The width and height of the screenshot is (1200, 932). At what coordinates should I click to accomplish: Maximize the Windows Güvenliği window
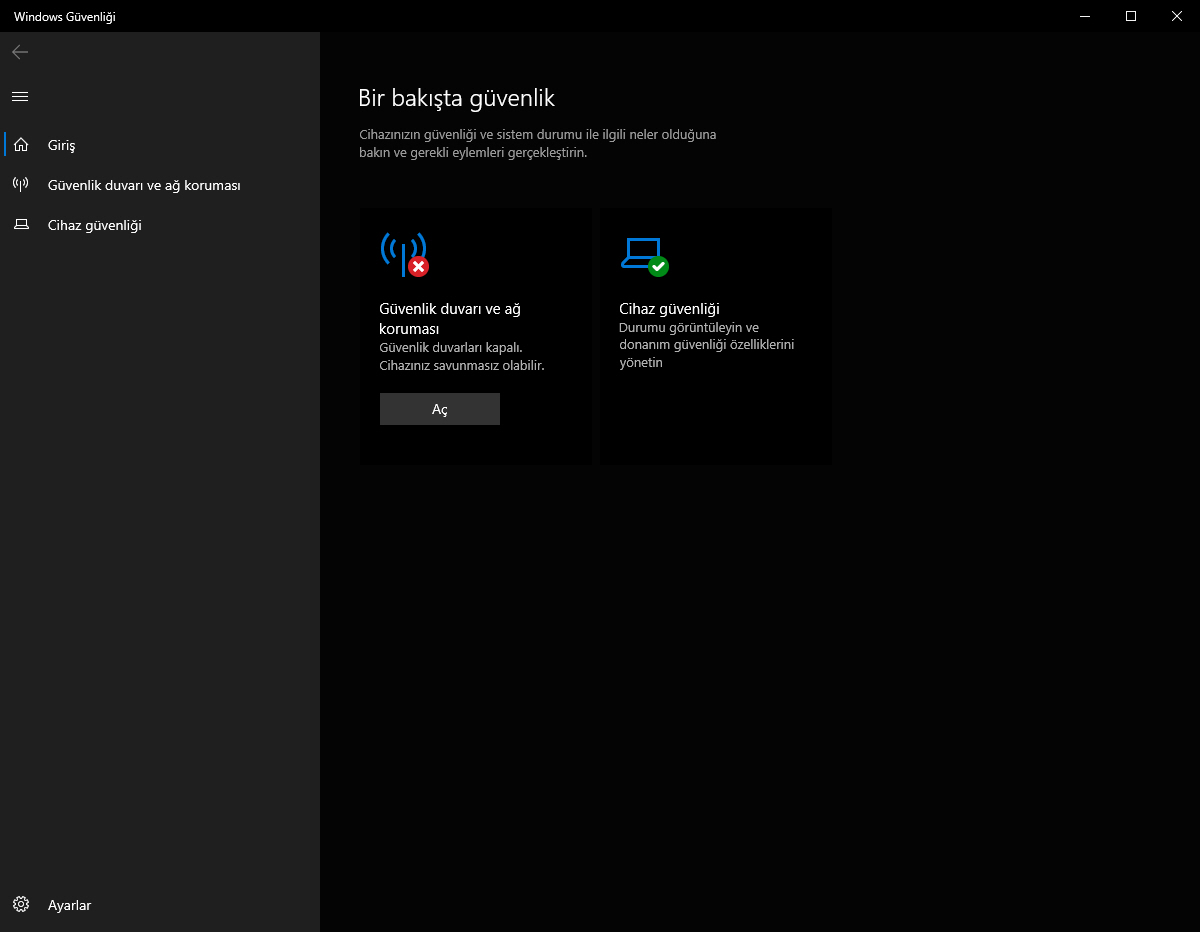[x=1131, y=16]
